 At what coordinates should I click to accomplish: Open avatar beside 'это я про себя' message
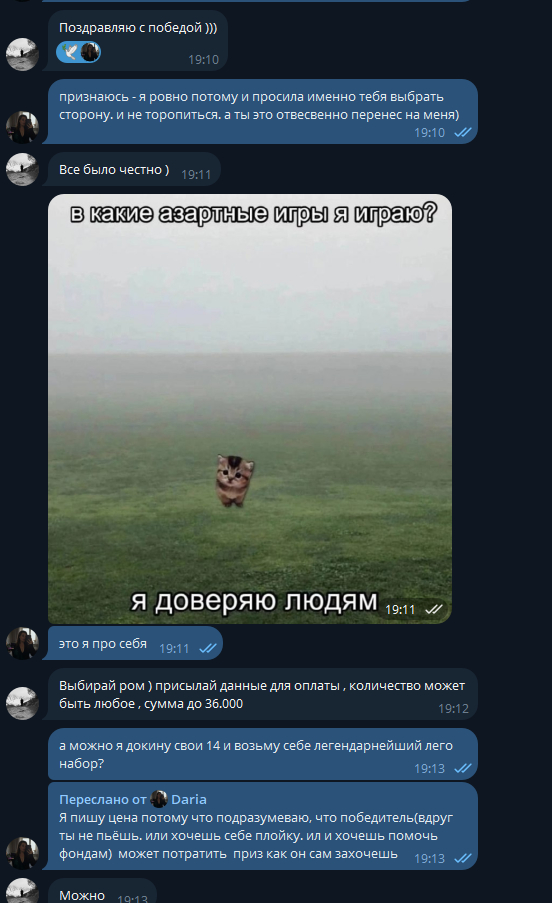[x=22, y=643]
